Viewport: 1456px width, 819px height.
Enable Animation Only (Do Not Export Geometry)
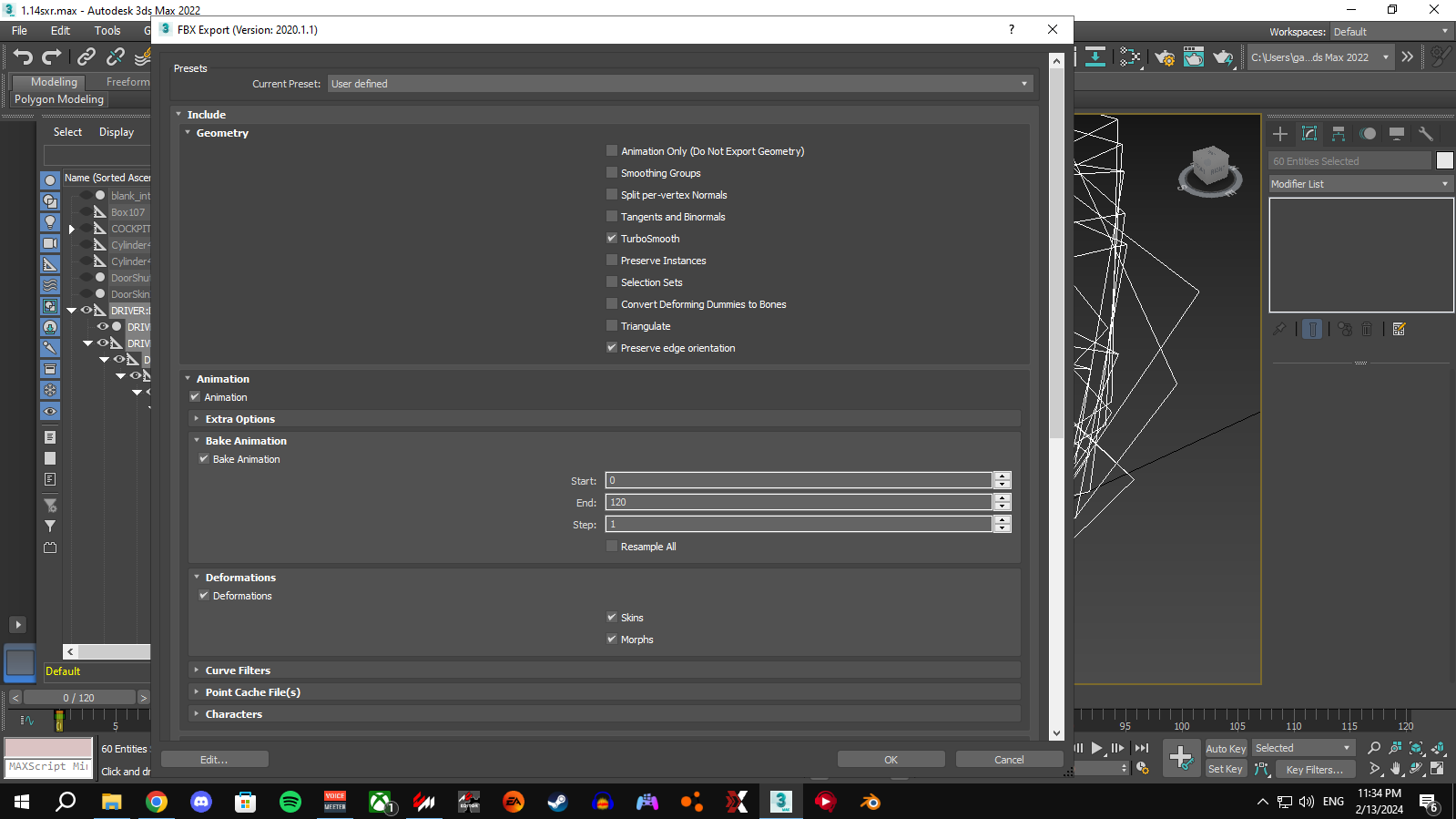click(x=612, y=151)
